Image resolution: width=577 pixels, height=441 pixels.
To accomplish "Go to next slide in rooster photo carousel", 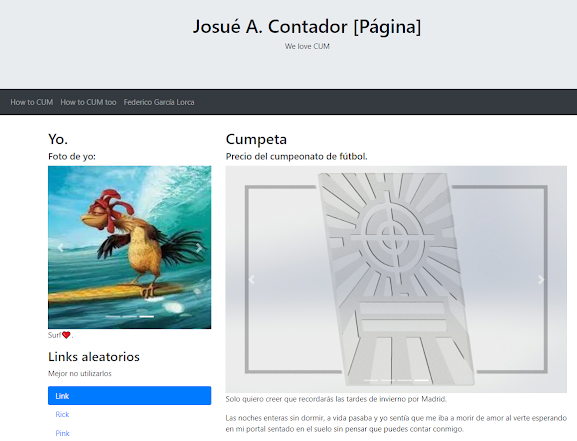I will click(x=199, y=247).
